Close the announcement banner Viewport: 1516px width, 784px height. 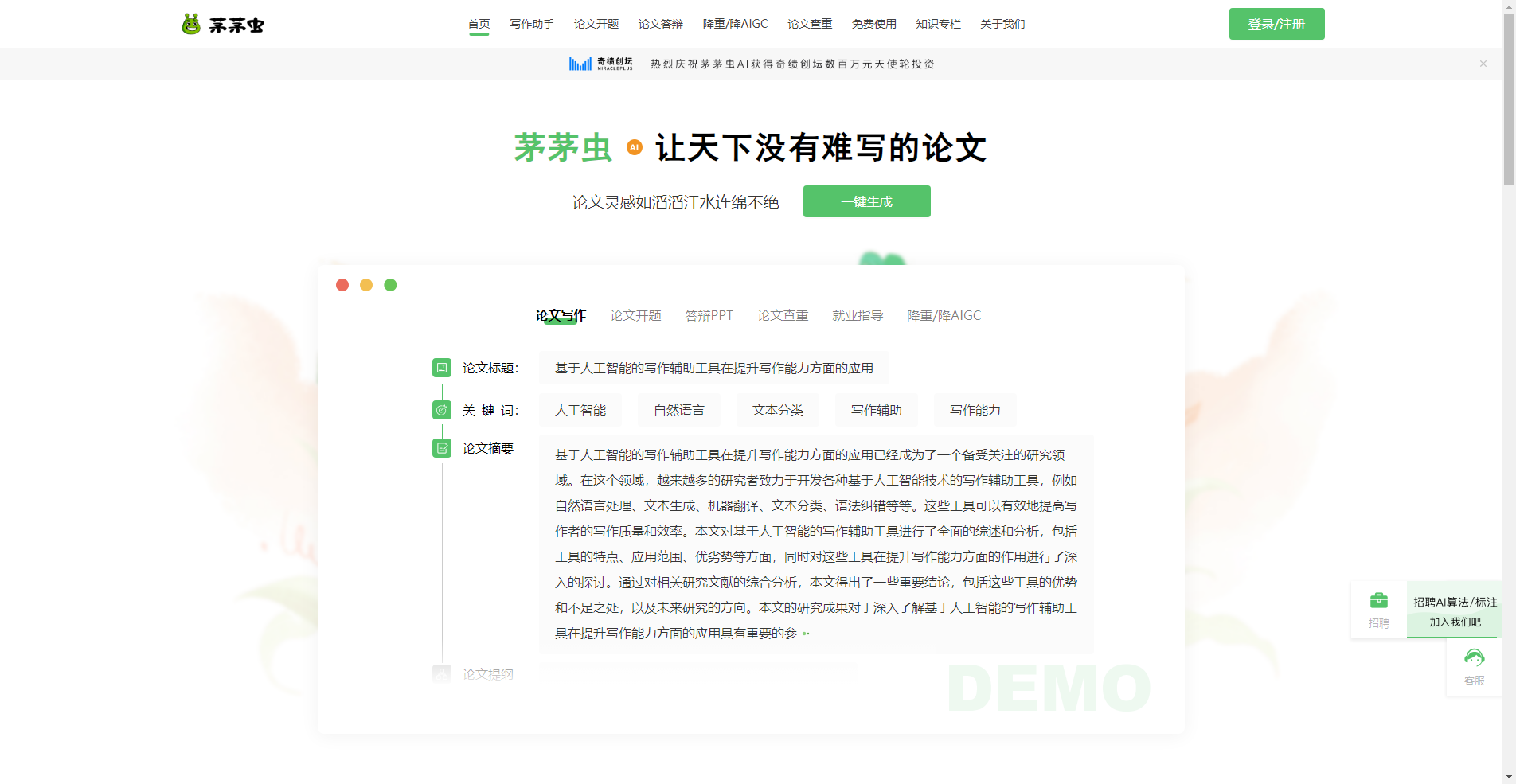[x=1483, y=64]
